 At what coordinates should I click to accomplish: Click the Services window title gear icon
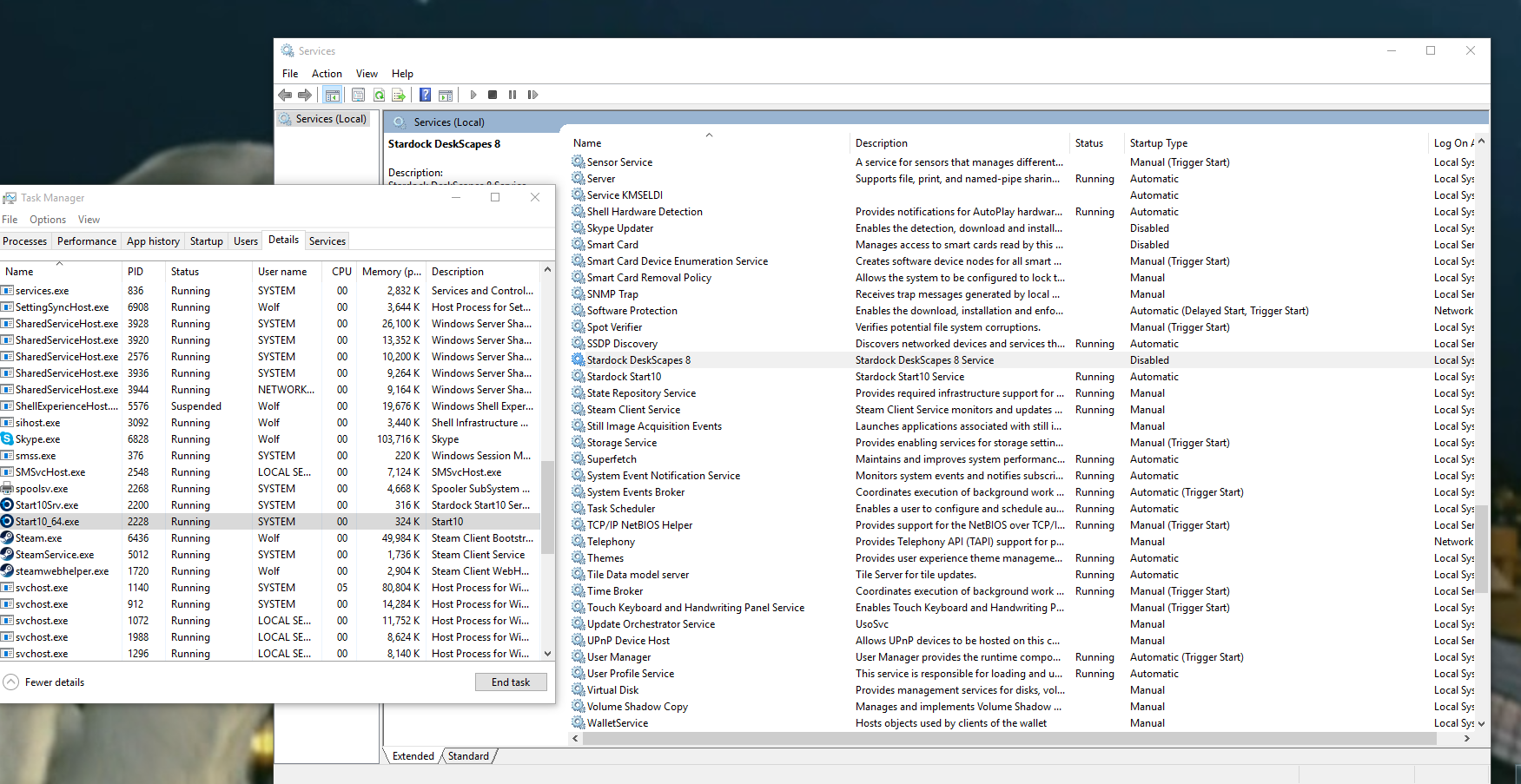click(288, 51)
